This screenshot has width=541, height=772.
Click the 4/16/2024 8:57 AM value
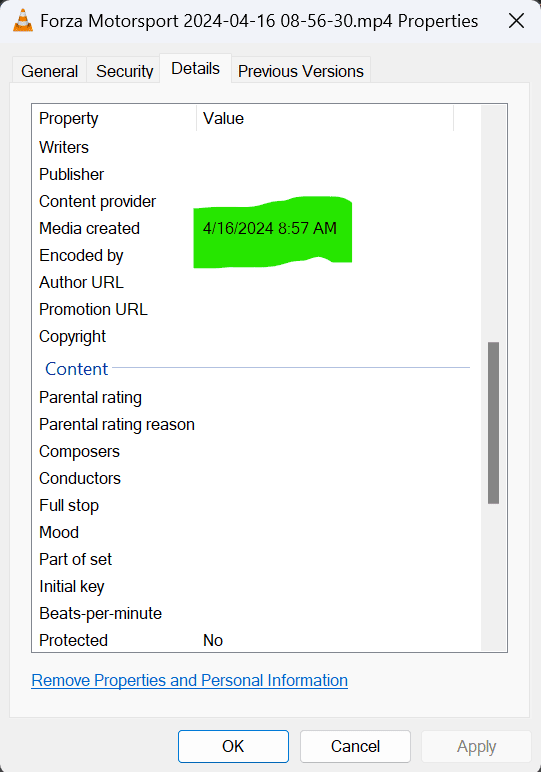270,228
